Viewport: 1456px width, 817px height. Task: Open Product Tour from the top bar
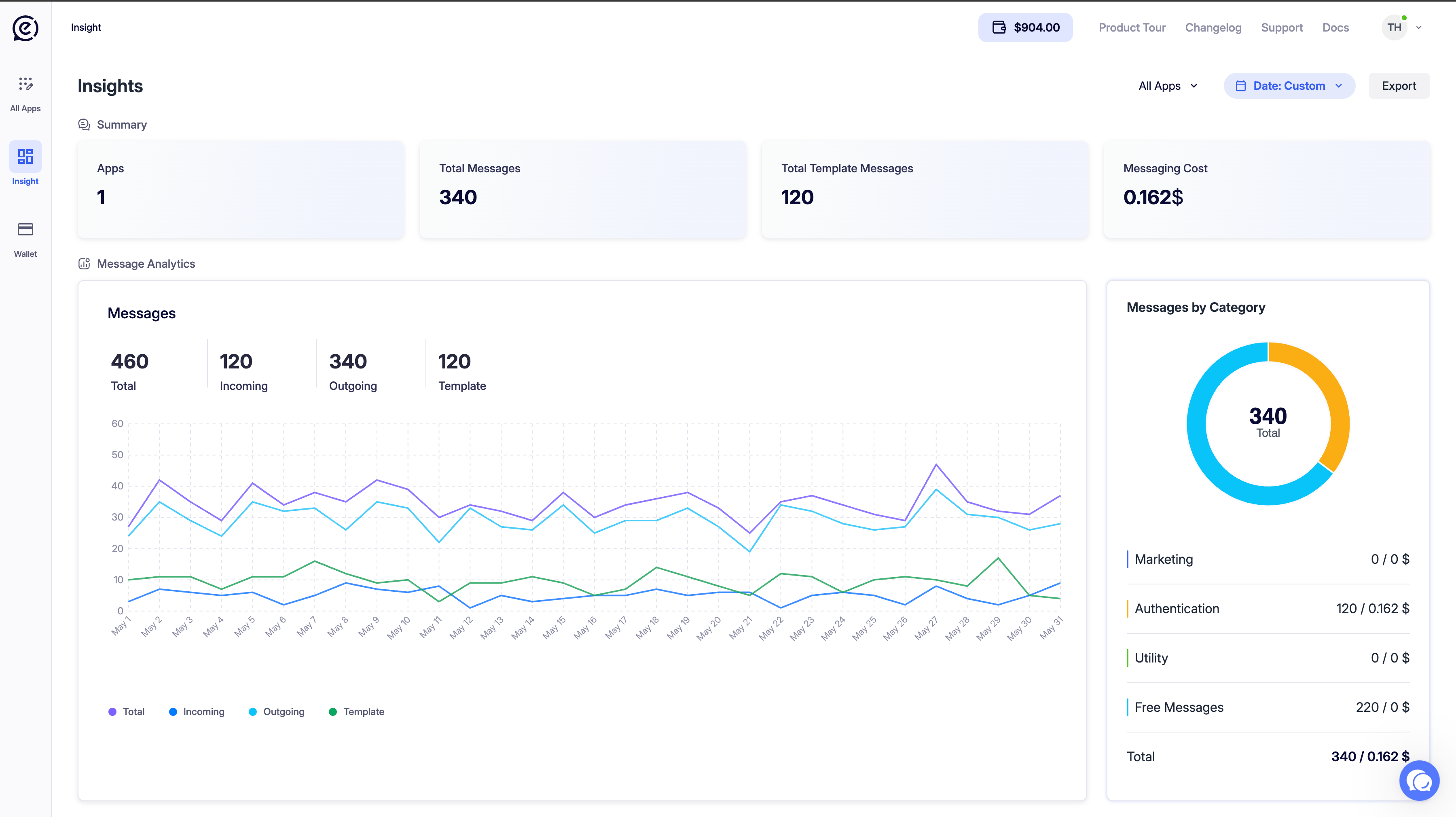tap(1132, 28)
